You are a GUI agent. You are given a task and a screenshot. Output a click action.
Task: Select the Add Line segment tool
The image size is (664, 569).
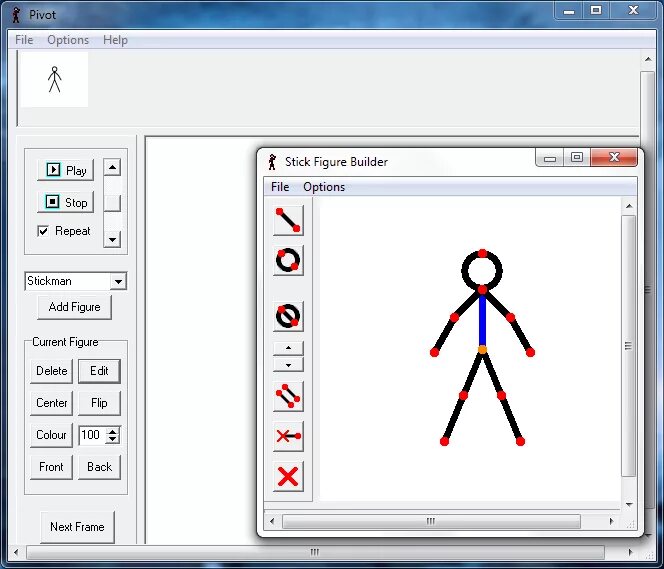(288, 220)
